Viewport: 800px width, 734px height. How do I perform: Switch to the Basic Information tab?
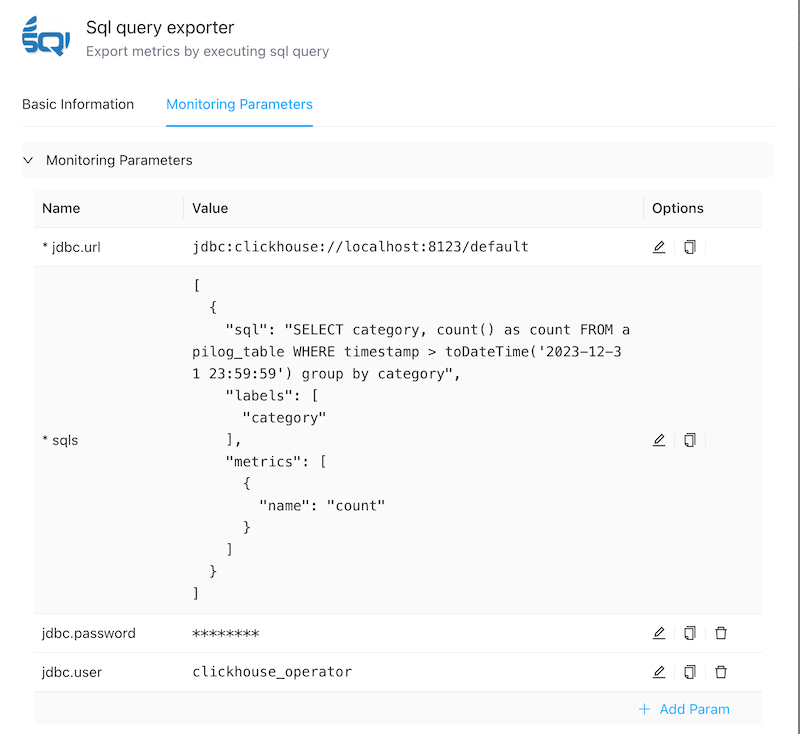coord(78,104)
